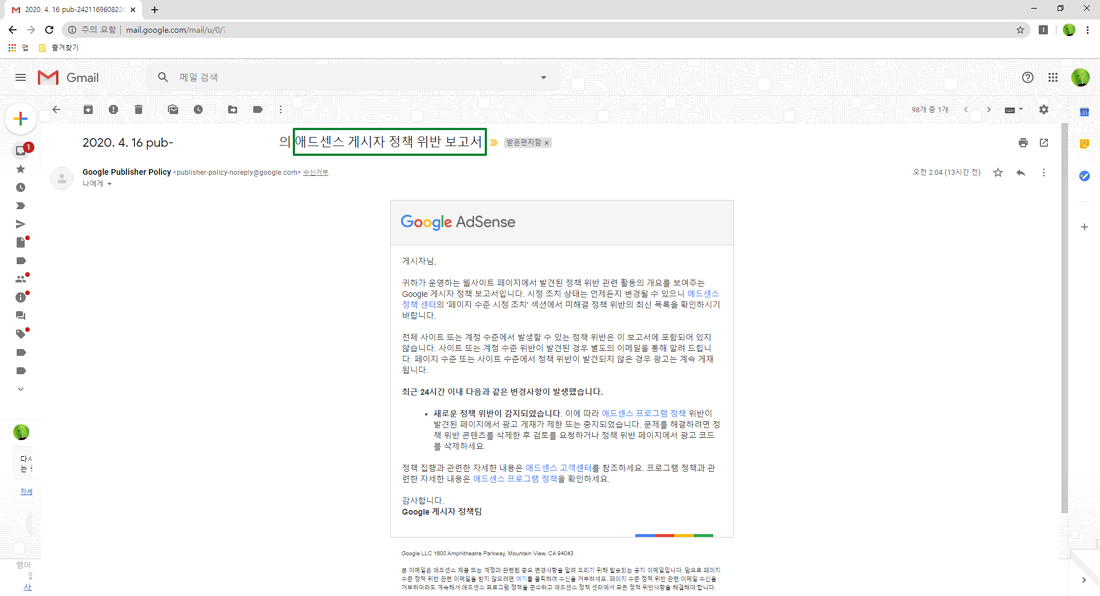
Task: Bookmark this page with the star icon
Action: tap(1020, 29)
